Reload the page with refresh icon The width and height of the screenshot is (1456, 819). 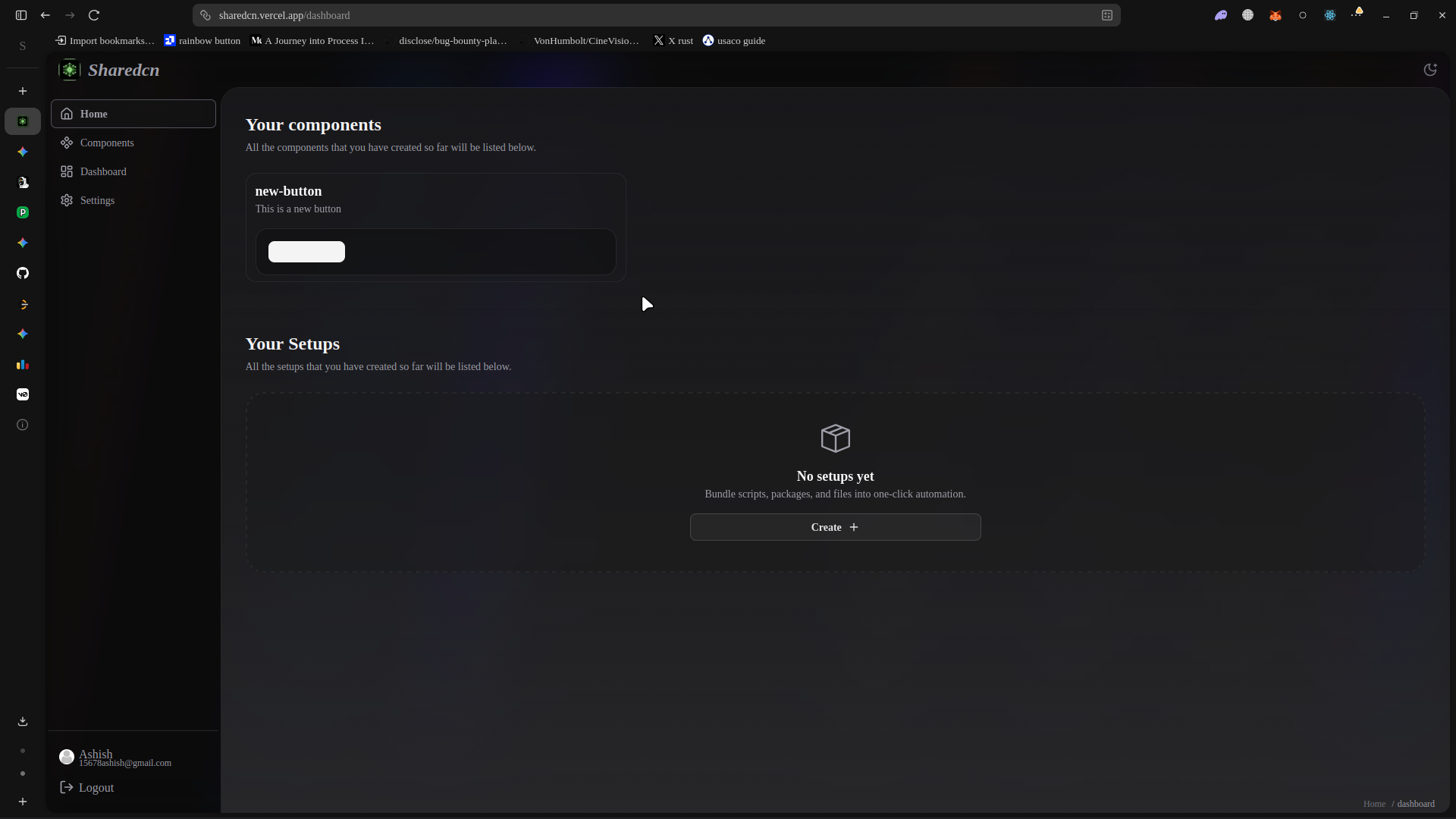click(94, 15)
